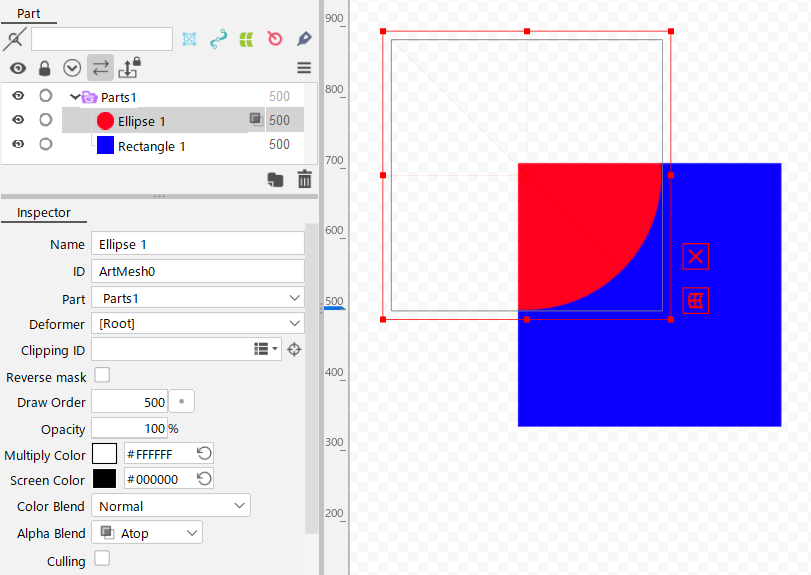Click the blue pen icon in Part panel
811x575 pixels.
tap(304, 39)
